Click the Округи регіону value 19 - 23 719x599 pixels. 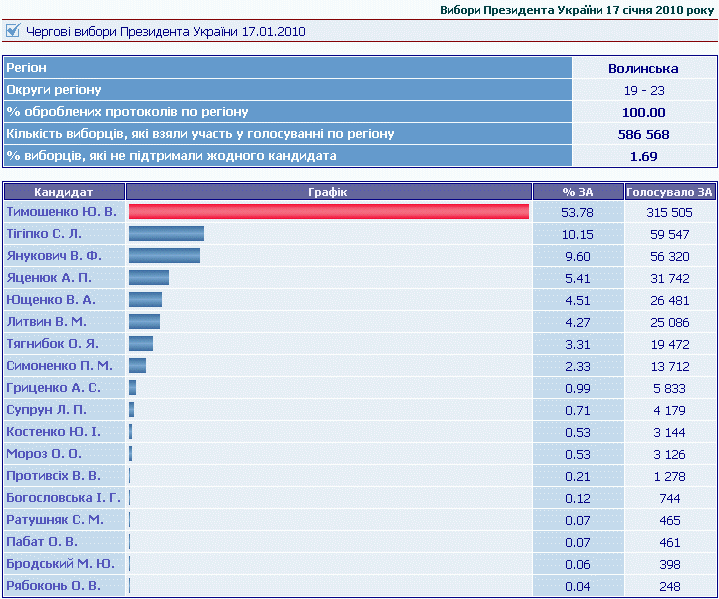tap(643, 90)
